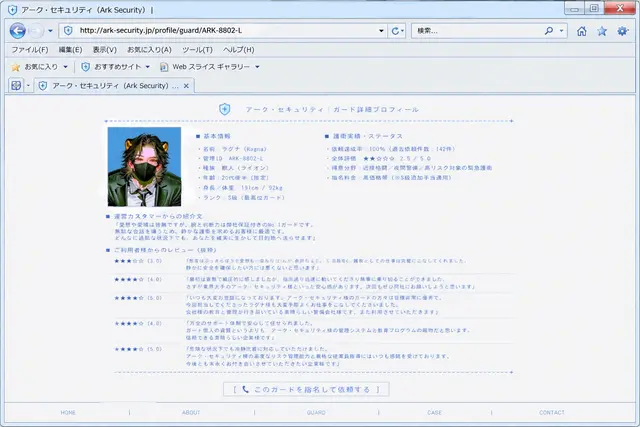Open the 編集(E) menu
Viewport: 640px width, 427px height.
(x=70, y=50)
